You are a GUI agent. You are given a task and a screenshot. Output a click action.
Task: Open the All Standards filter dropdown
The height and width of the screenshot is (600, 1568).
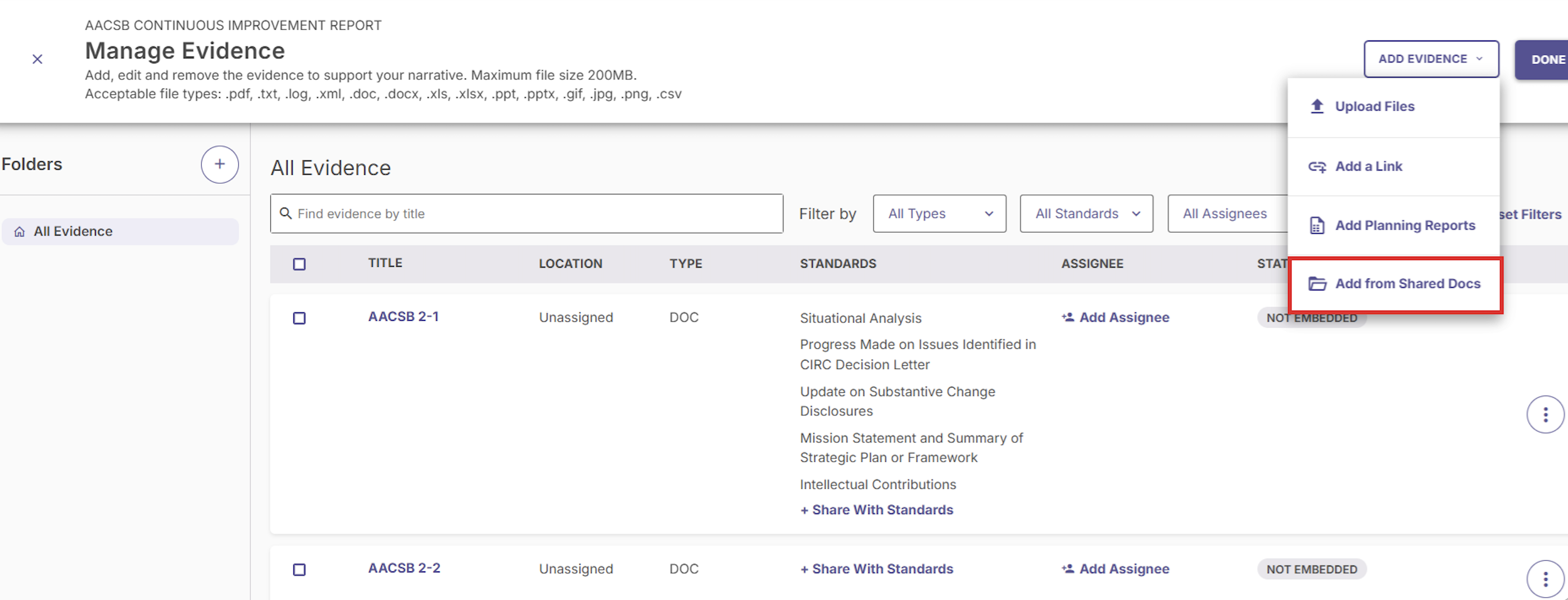(x=1086, y=213)
